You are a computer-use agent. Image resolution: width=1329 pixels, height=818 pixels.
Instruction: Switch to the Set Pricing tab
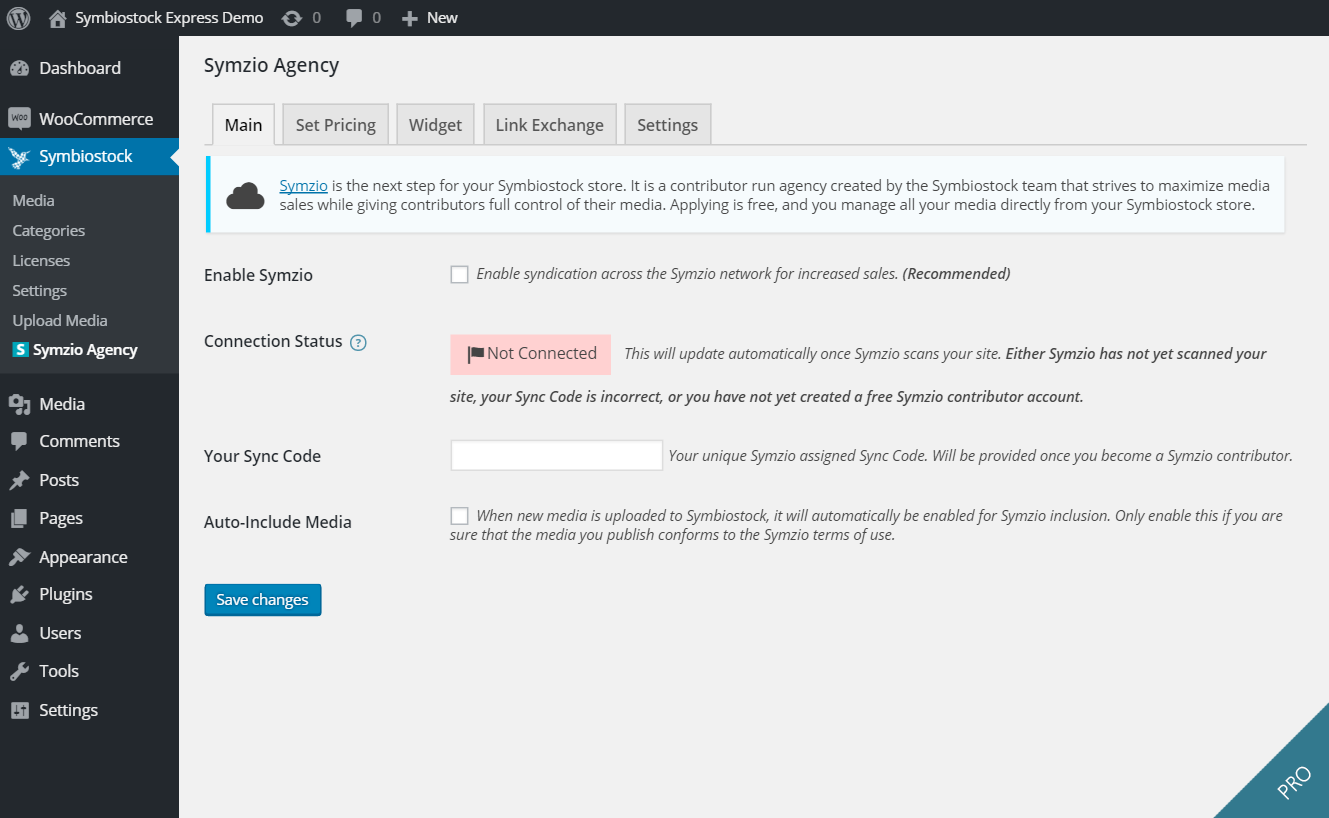[335, 125]
